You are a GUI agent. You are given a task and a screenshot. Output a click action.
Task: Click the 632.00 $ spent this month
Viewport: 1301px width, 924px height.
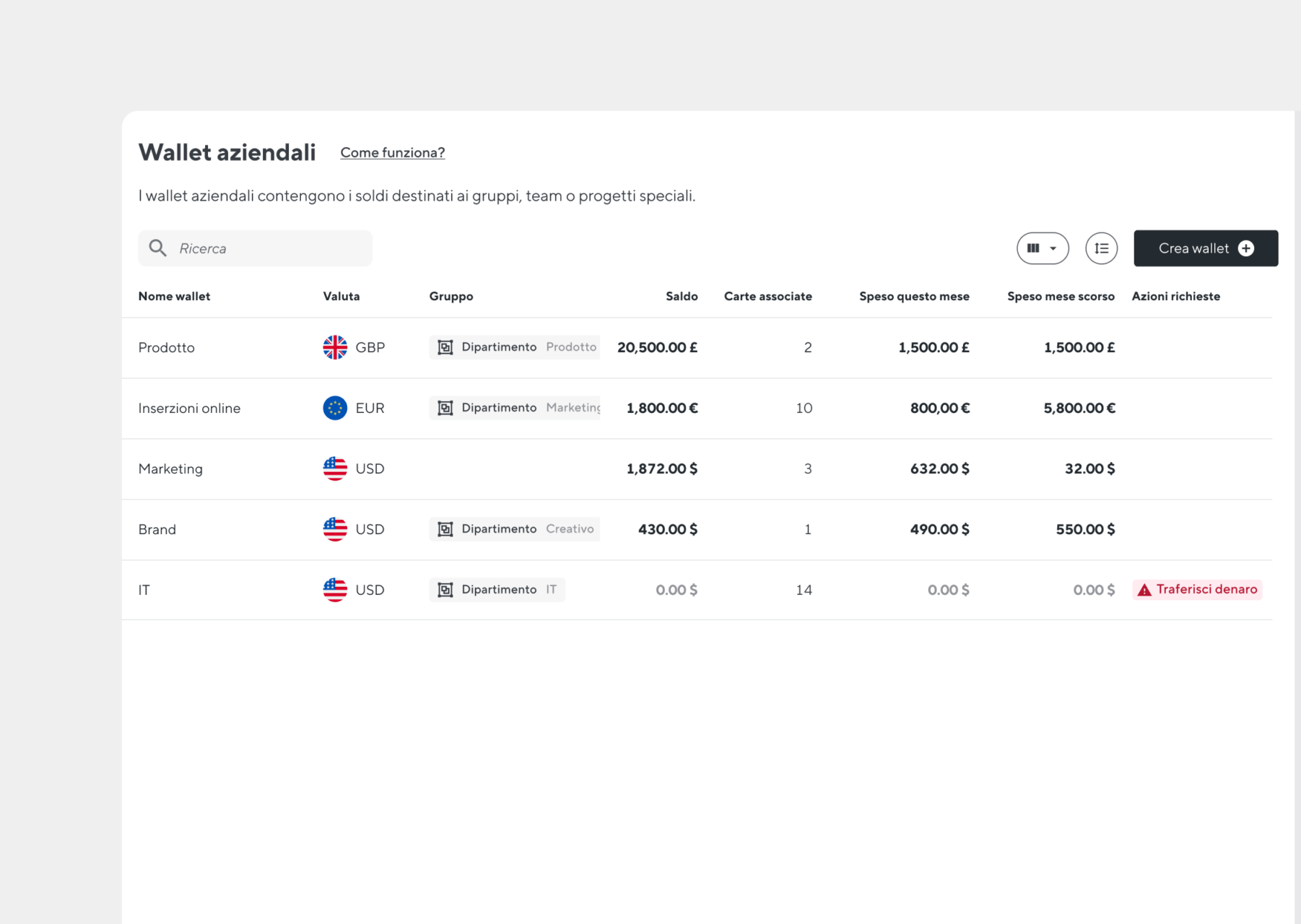point(939,468)
